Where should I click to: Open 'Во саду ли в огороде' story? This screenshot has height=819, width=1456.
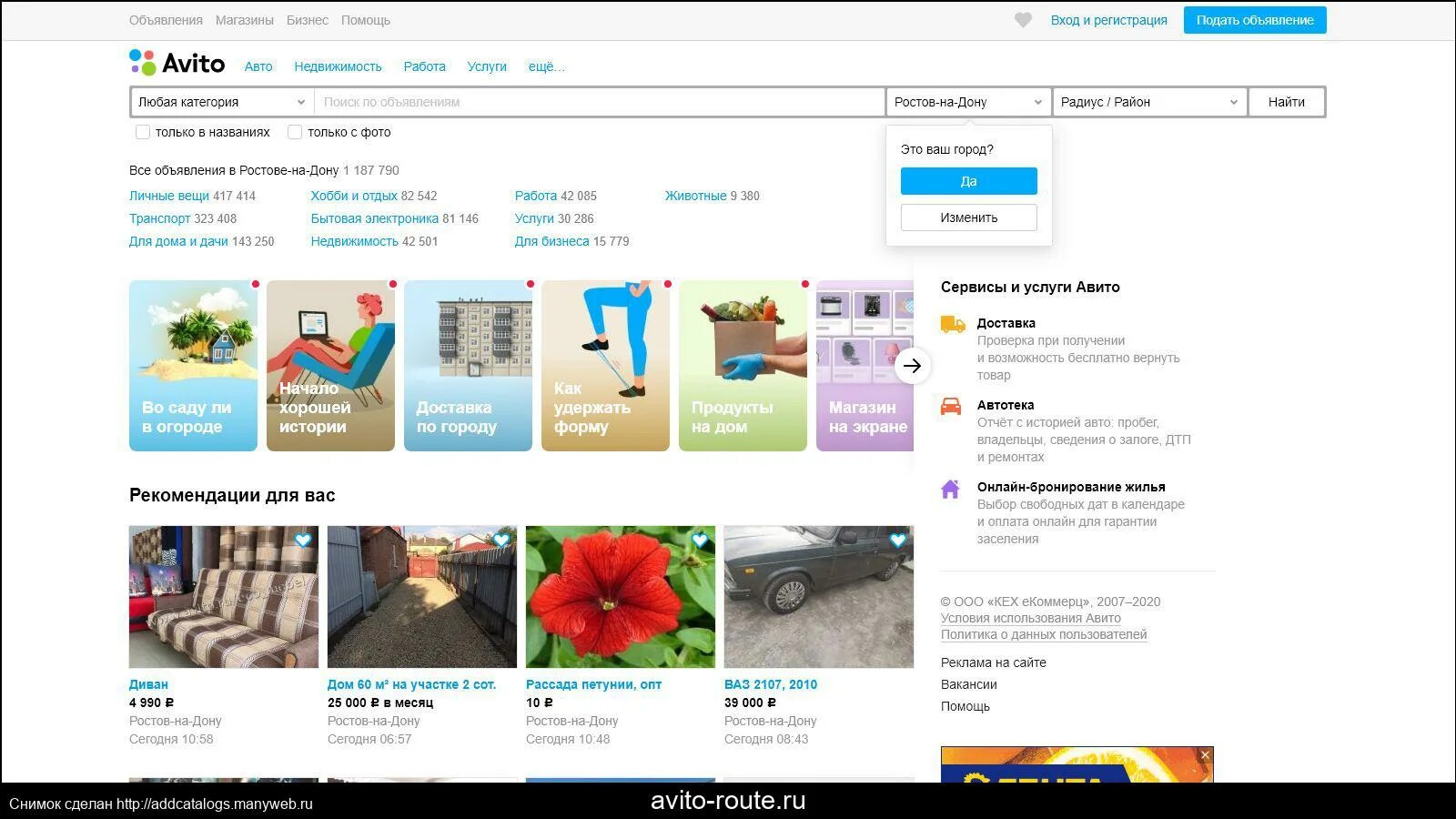click(x=193, y=366)
